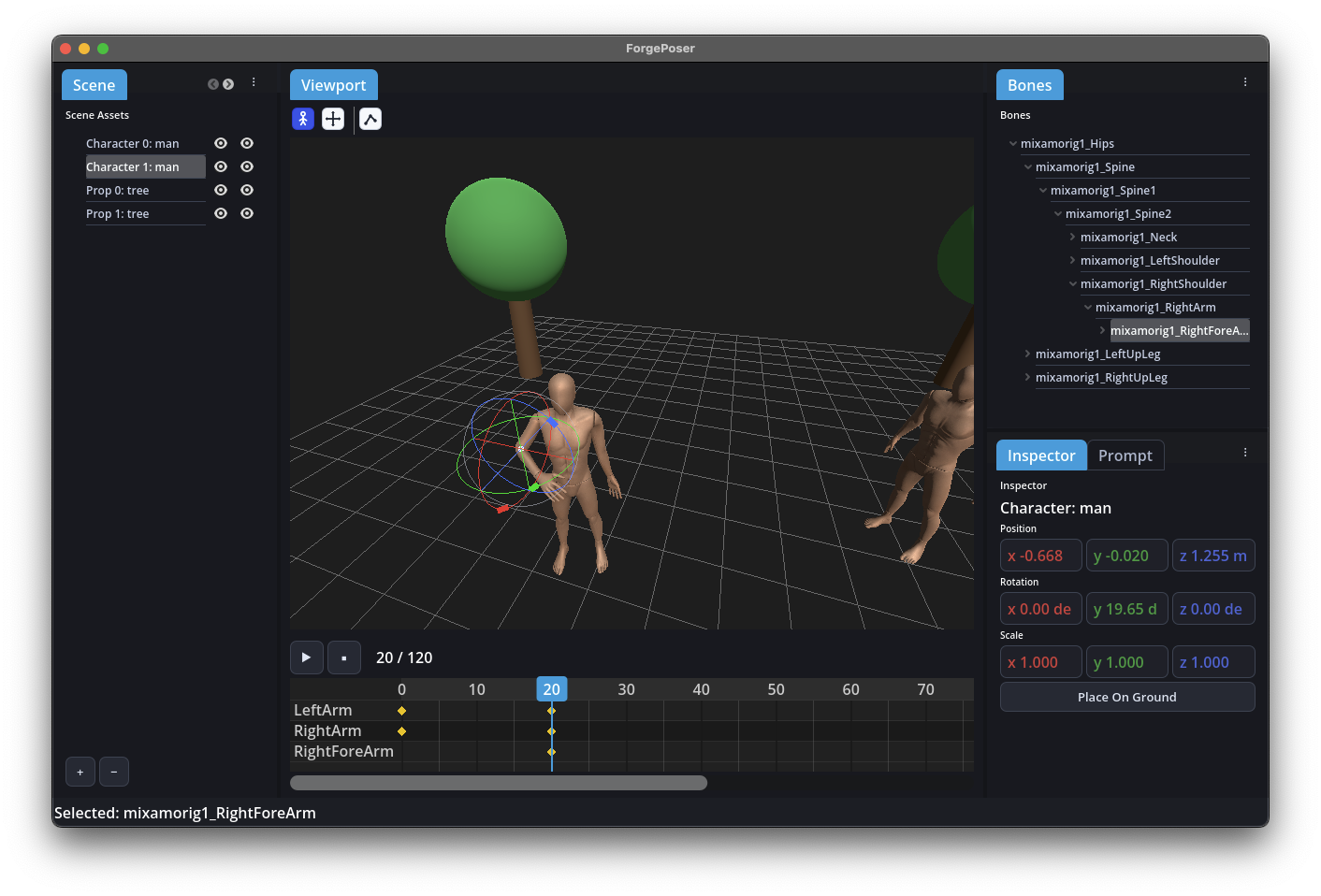Screen dimensions: 1321x896
Task: Toggle second eye icon for Prop 0: tree
Action: point(247,190)
